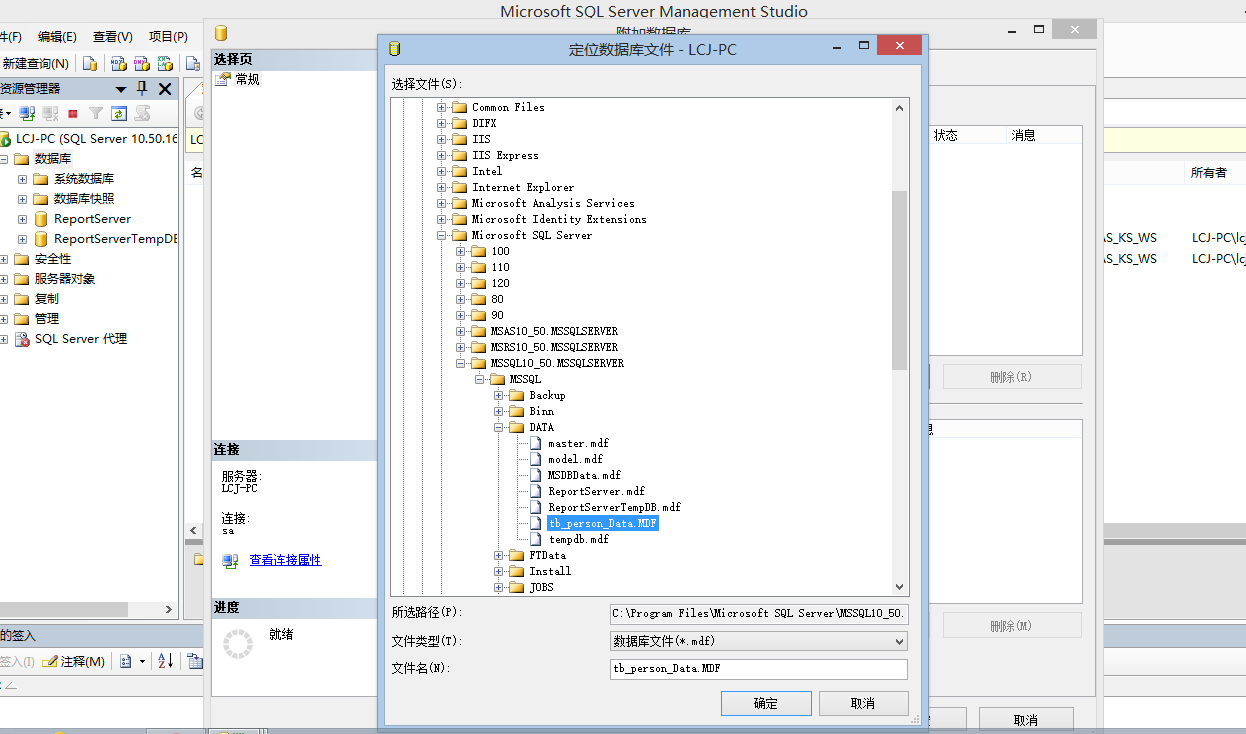Collapse the Microsoft SQL Server folder

pos(442,235)
